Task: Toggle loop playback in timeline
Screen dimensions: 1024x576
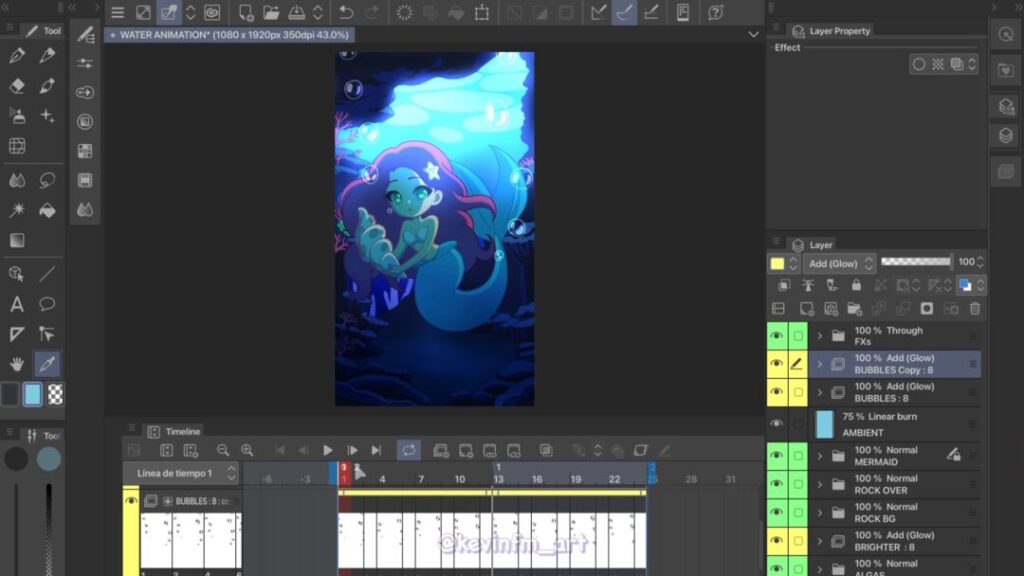Action: pyautogui.click(x=409, y=450)
